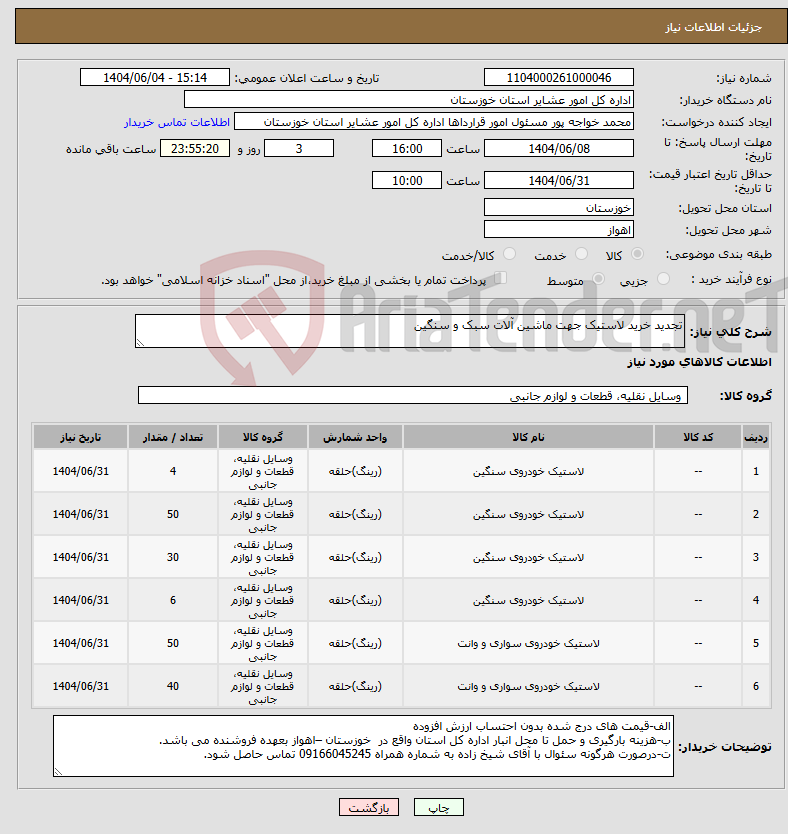Click the goods group cell in row 2

click(x=263, y=514)
